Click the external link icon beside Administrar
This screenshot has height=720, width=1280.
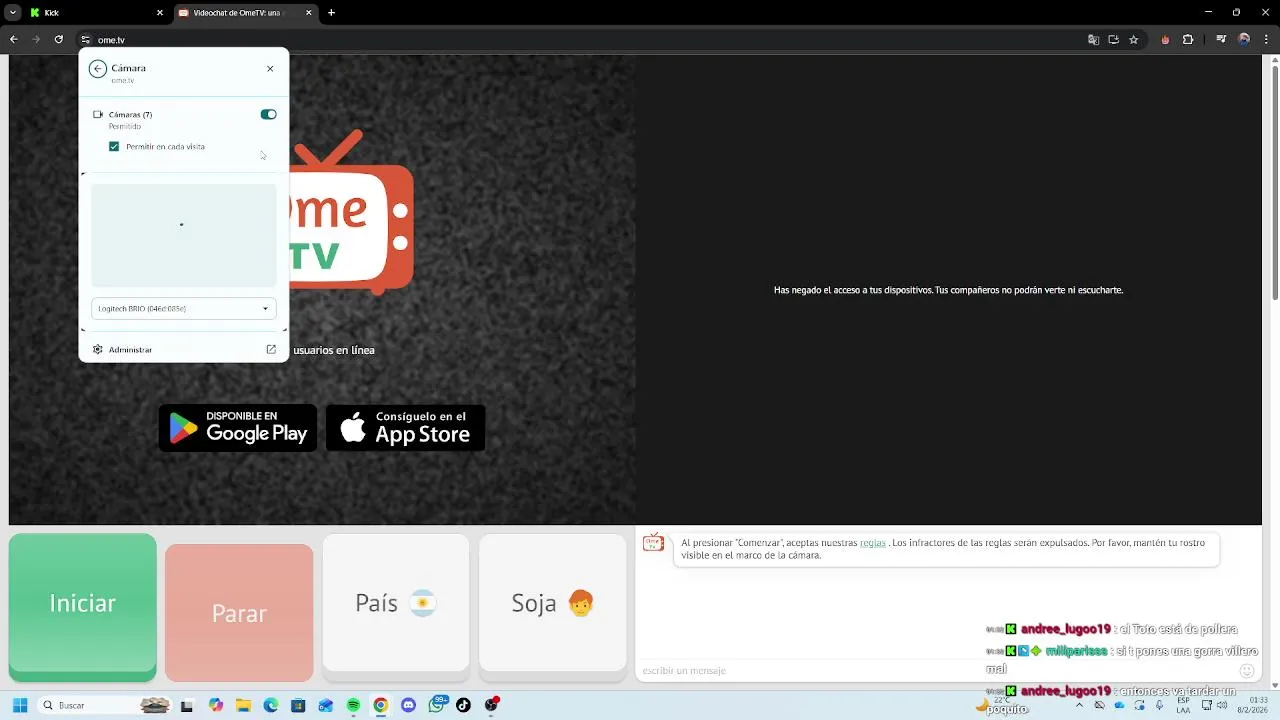(271, 350)
